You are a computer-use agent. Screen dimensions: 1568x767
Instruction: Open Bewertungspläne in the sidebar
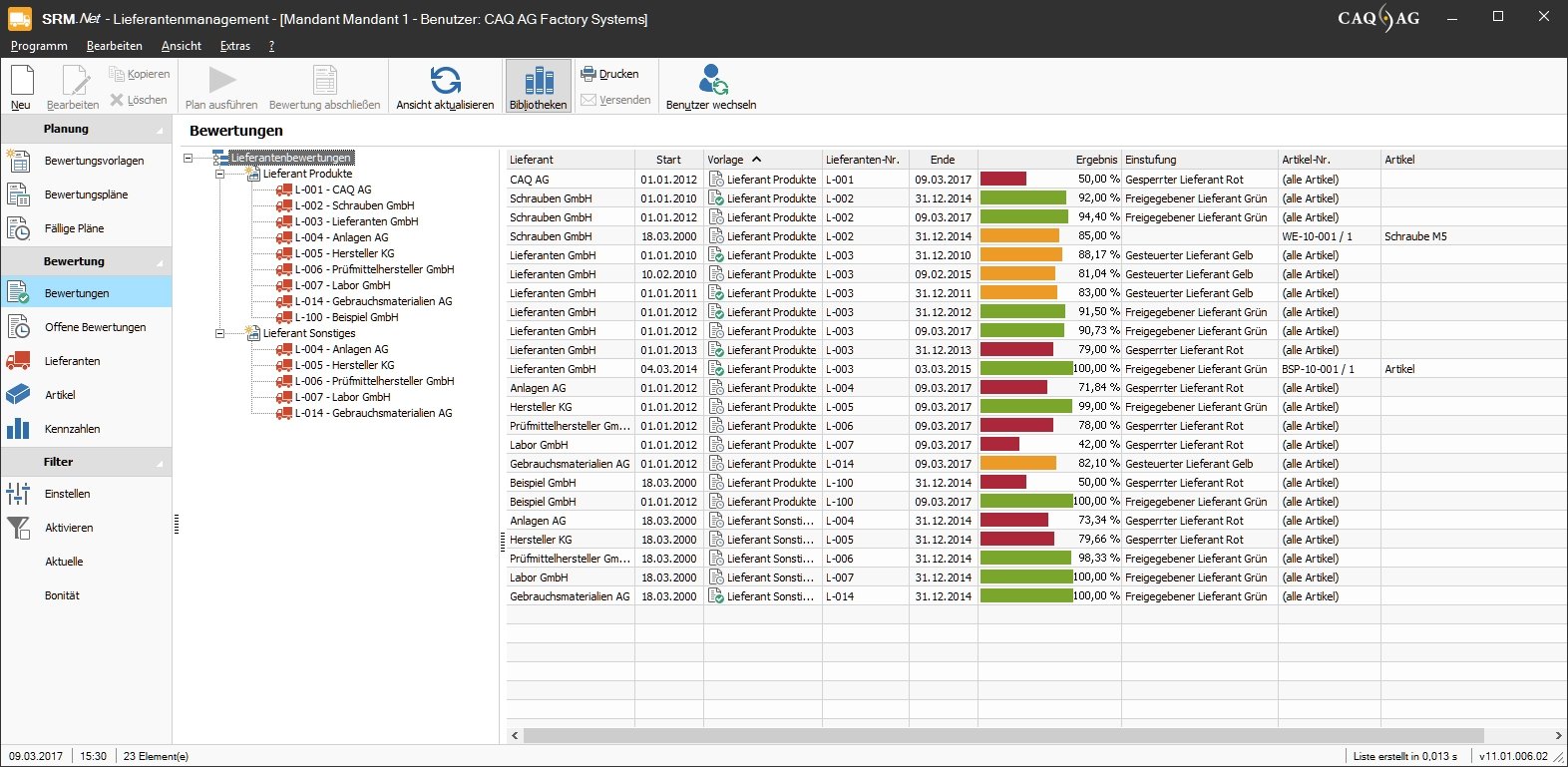pyautogui.click(x=86, y=194)
